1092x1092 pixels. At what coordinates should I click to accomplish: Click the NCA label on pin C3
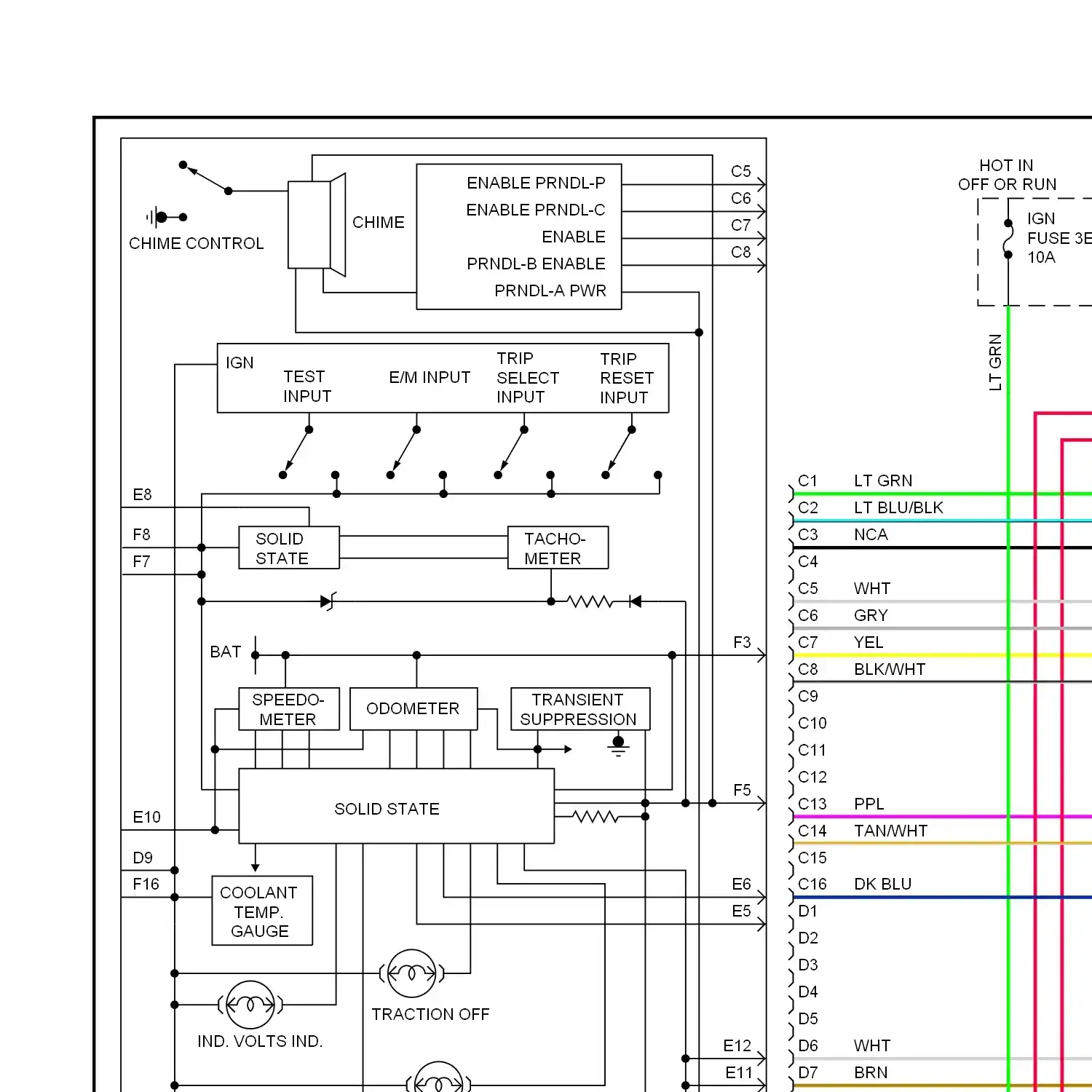point(871,534)
